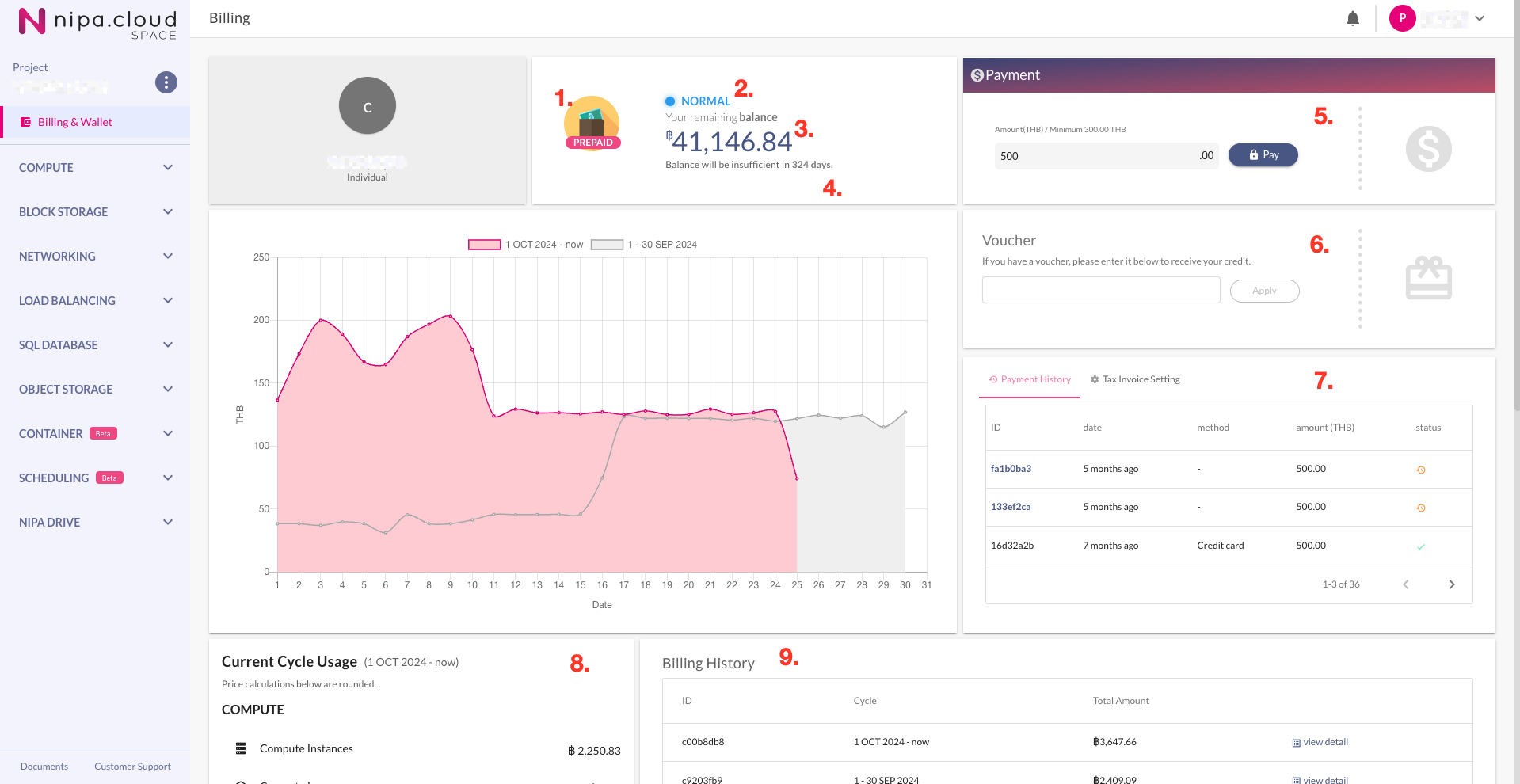Click the gift voucher icon

coord(1429,277)
